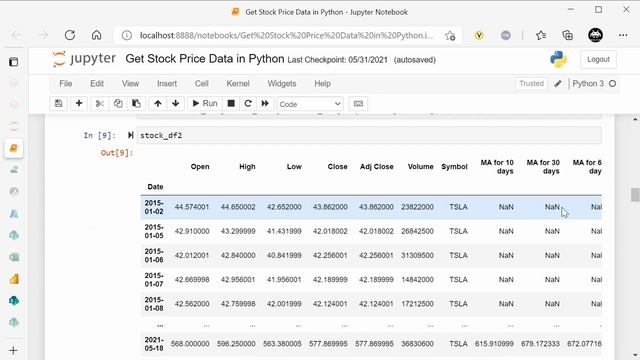Restart kernel and run all fast-forward icon
The width and height of the screenshot is (640, 360).
click(265, 104)
